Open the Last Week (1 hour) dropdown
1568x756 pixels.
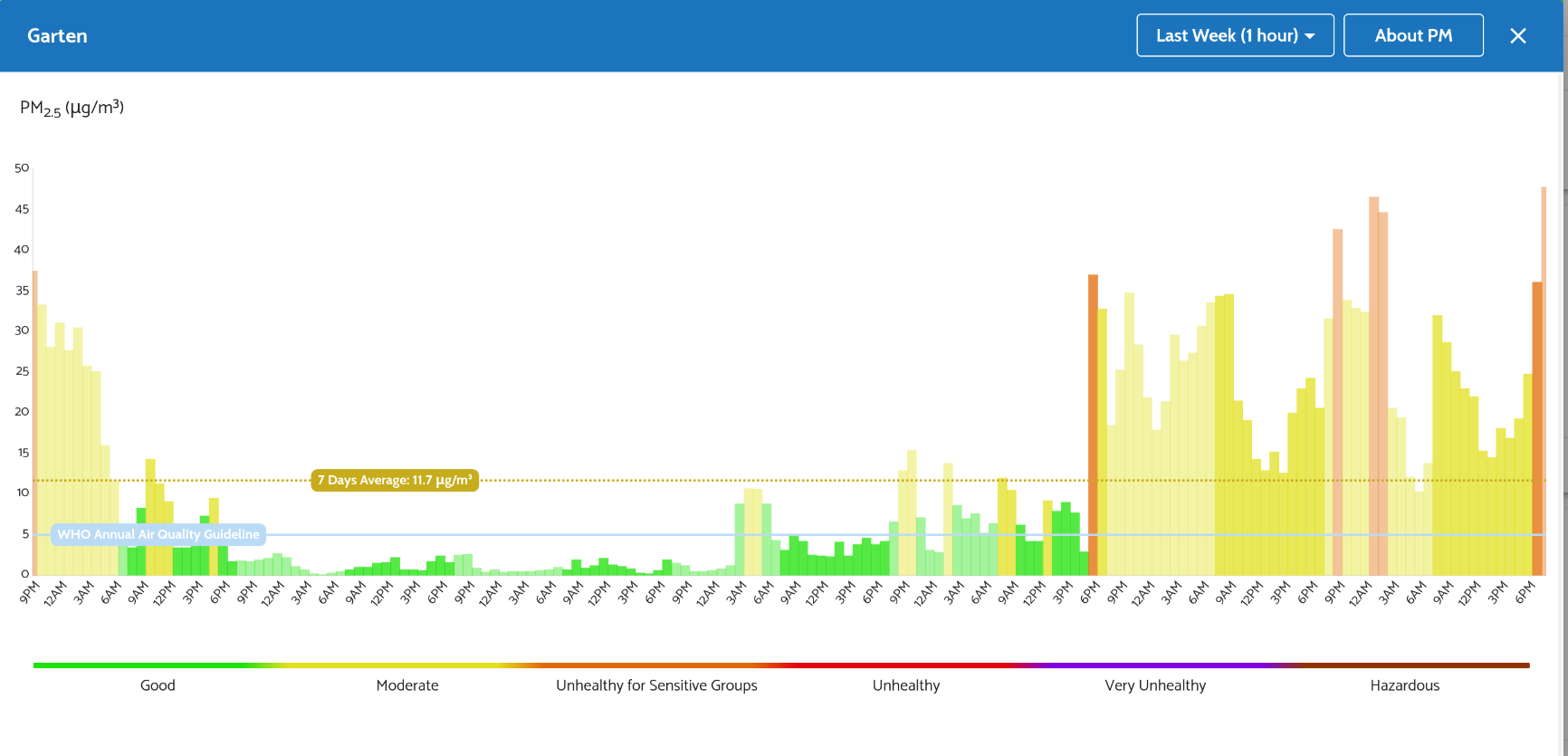point(1235,35)
